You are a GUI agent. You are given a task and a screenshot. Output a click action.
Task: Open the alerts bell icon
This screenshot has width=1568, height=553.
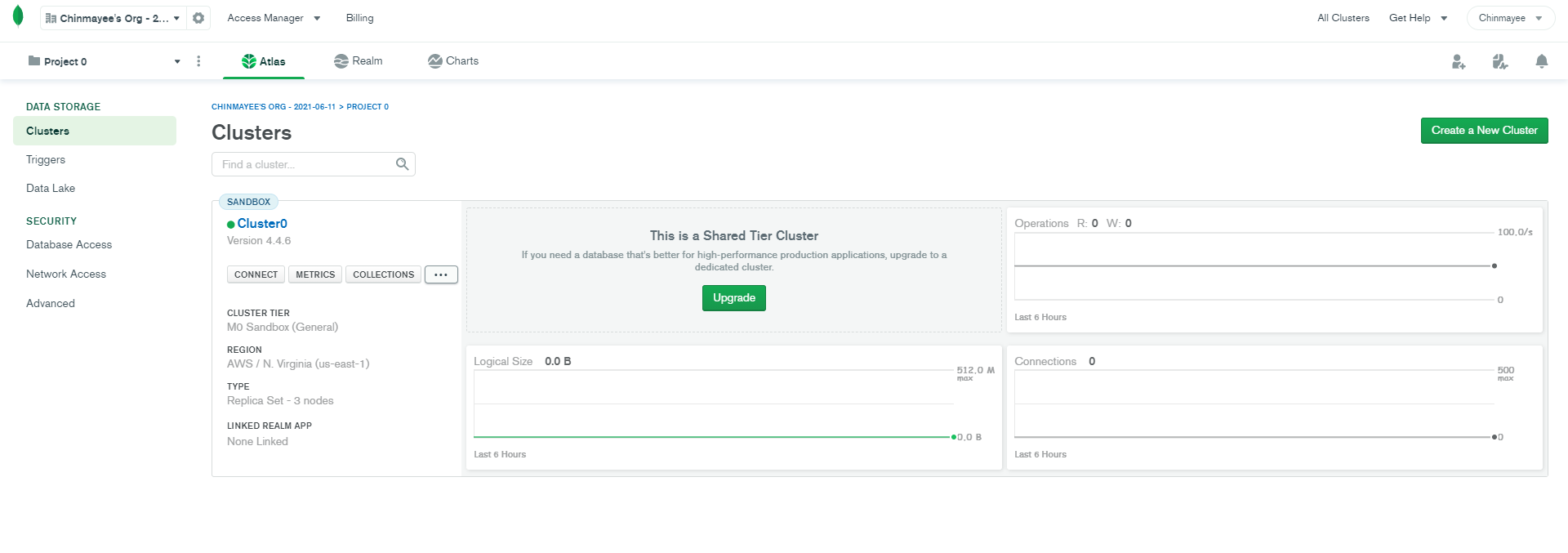[x=1542, y=61]
